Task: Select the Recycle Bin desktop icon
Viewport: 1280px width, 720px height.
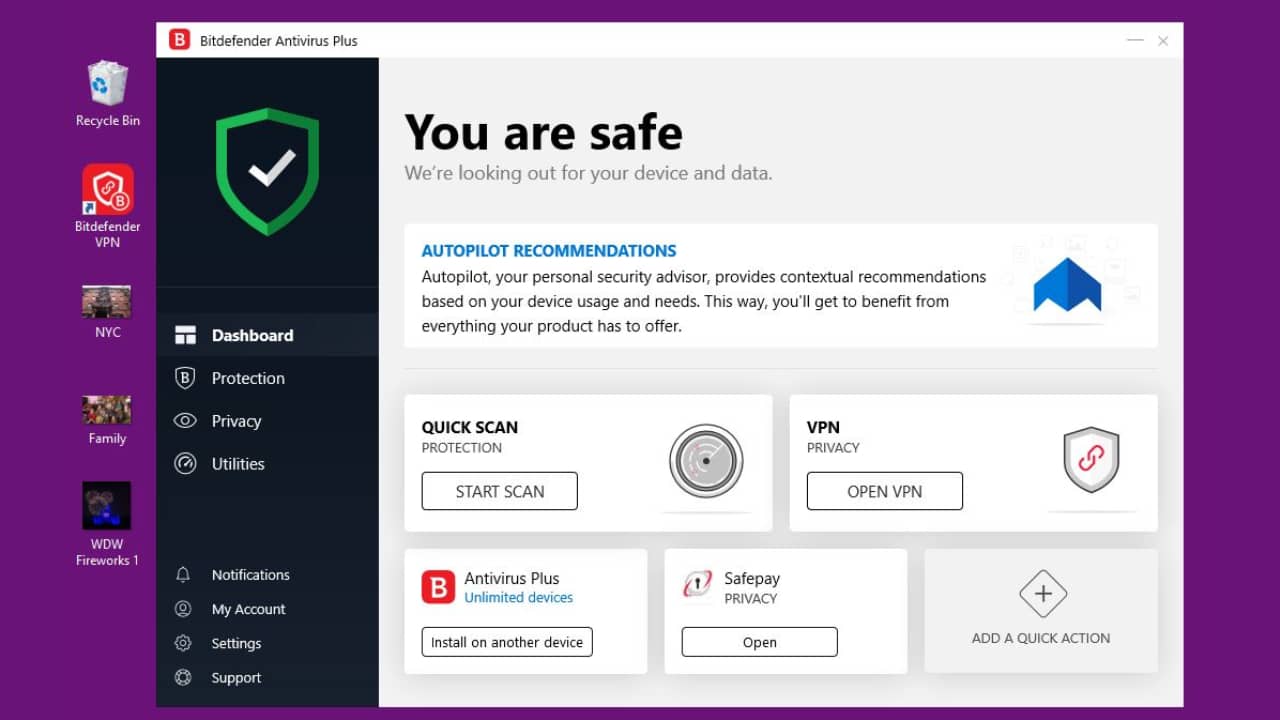Action: pos(107,94)
